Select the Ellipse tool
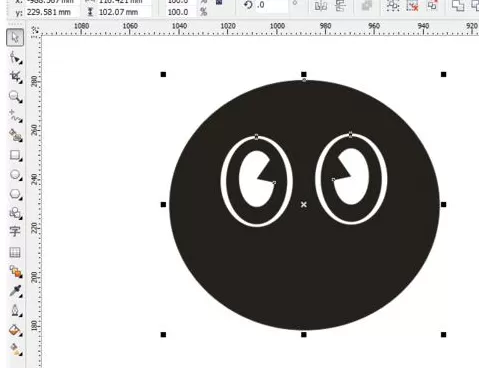The width and height of the screenshot is (479, 368). [15, 175]
